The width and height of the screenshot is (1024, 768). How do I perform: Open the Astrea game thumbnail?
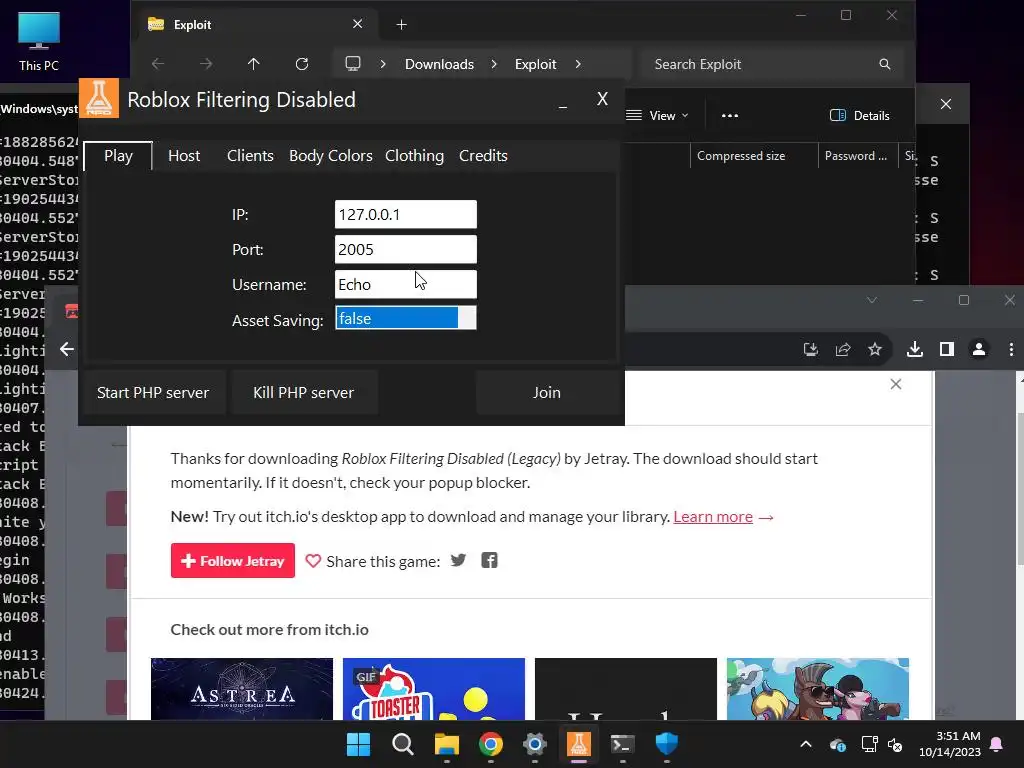242,689
